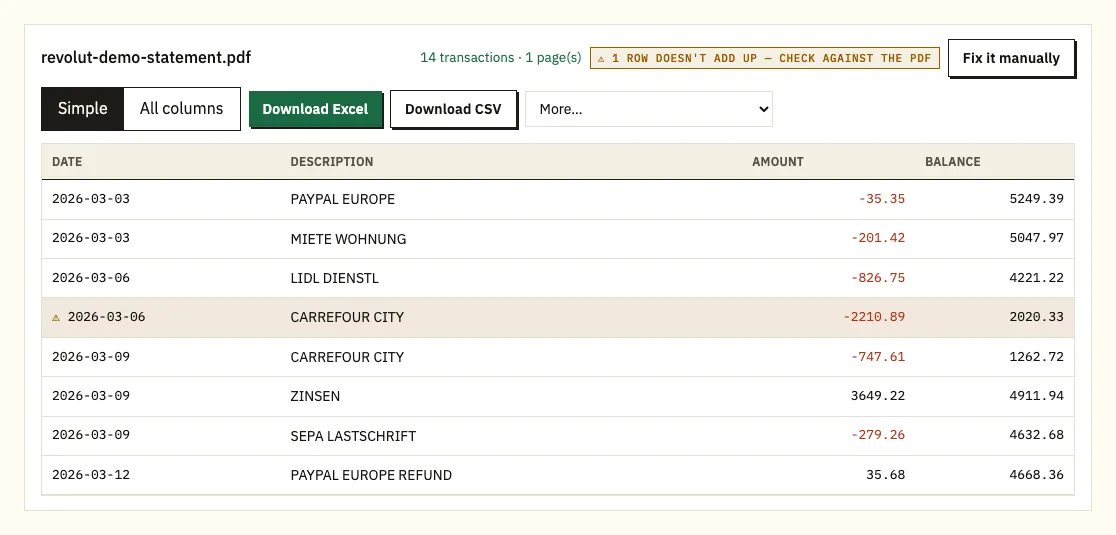1116x535 pixels.
Task: Click the balance 5249.39
Action: [x=1036, y=198]
